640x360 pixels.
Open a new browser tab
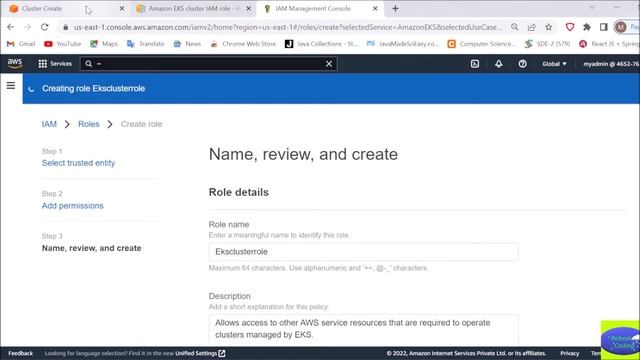point(395,8)
